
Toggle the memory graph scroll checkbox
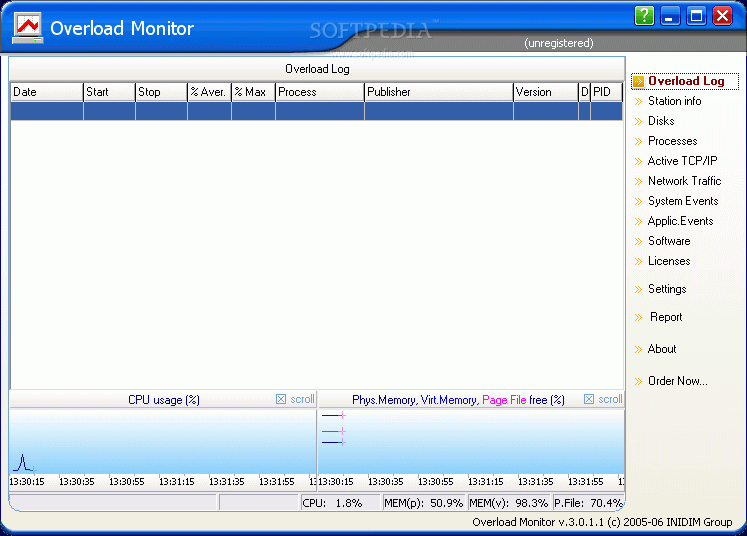point(589,399)
